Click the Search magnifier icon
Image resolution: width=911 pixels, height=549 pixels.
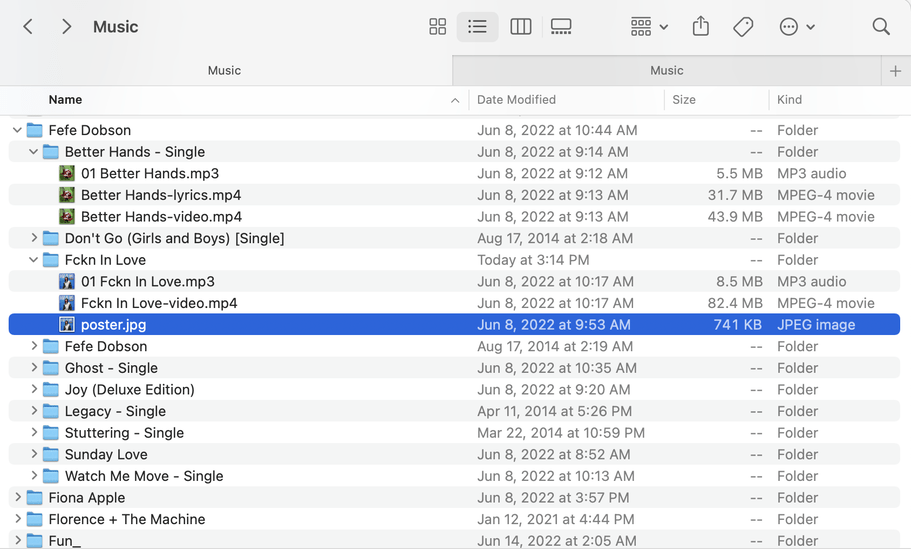881,27
